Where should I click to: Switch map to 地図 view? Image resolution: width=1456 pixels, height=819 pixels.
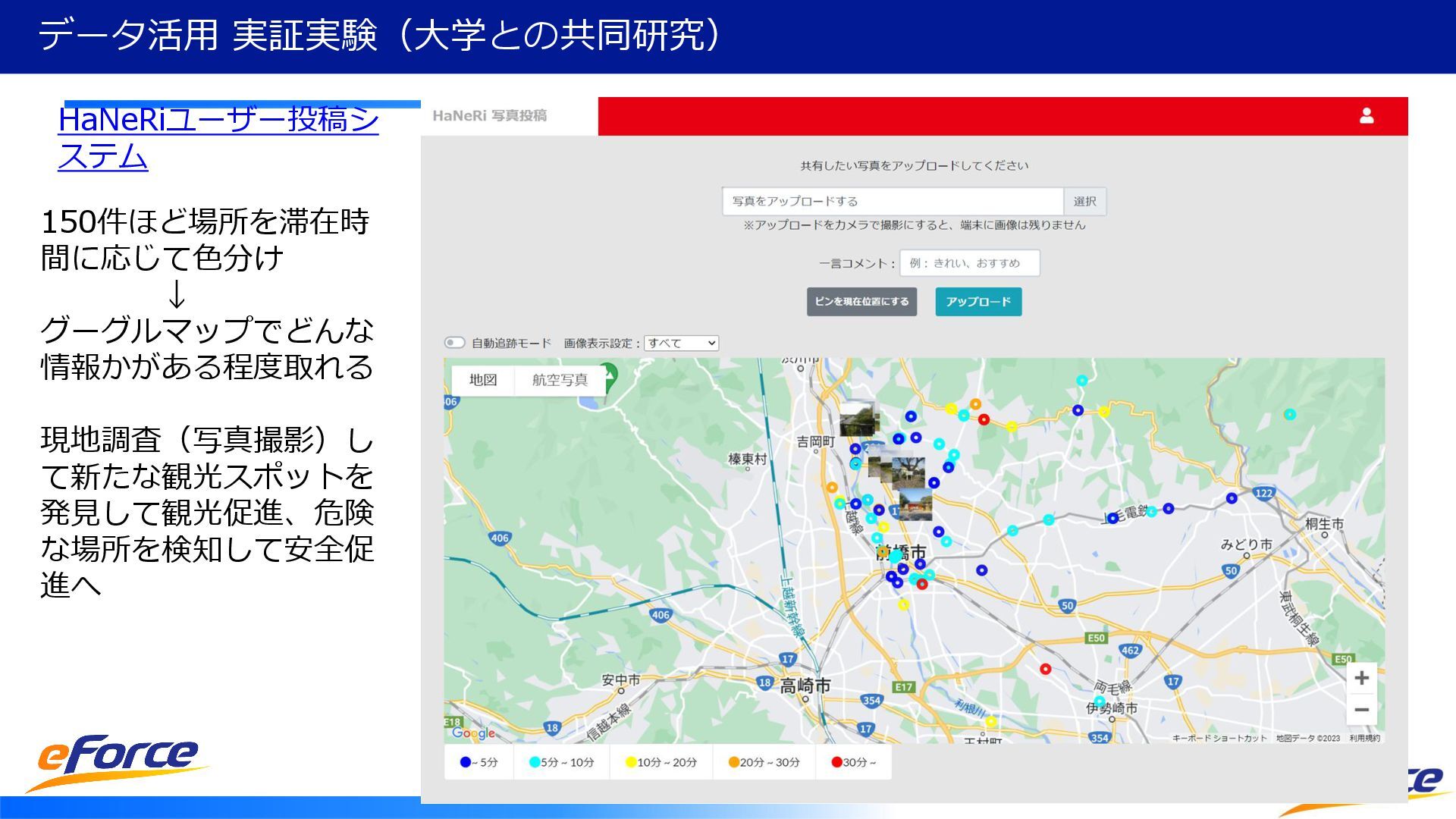coord(483,380)
